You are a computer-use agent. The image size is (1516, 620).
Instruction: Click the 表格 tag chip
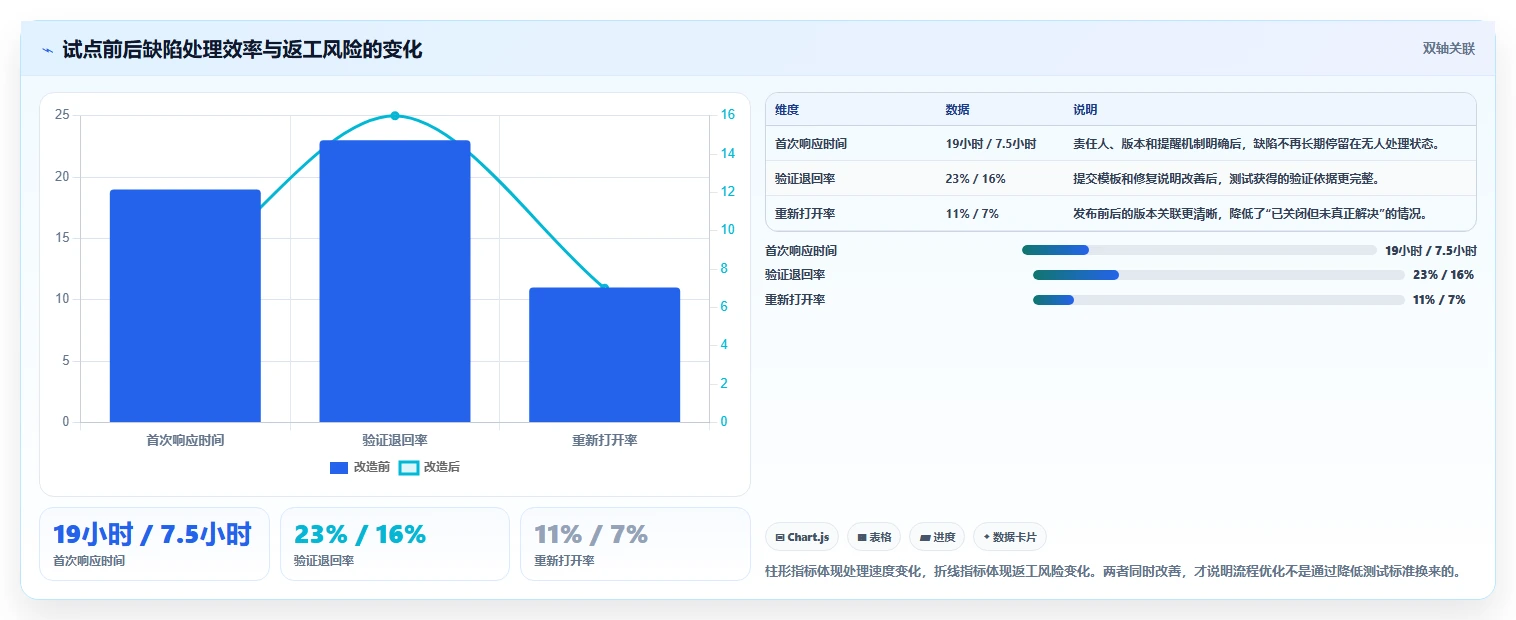click(x=874, y=537)
